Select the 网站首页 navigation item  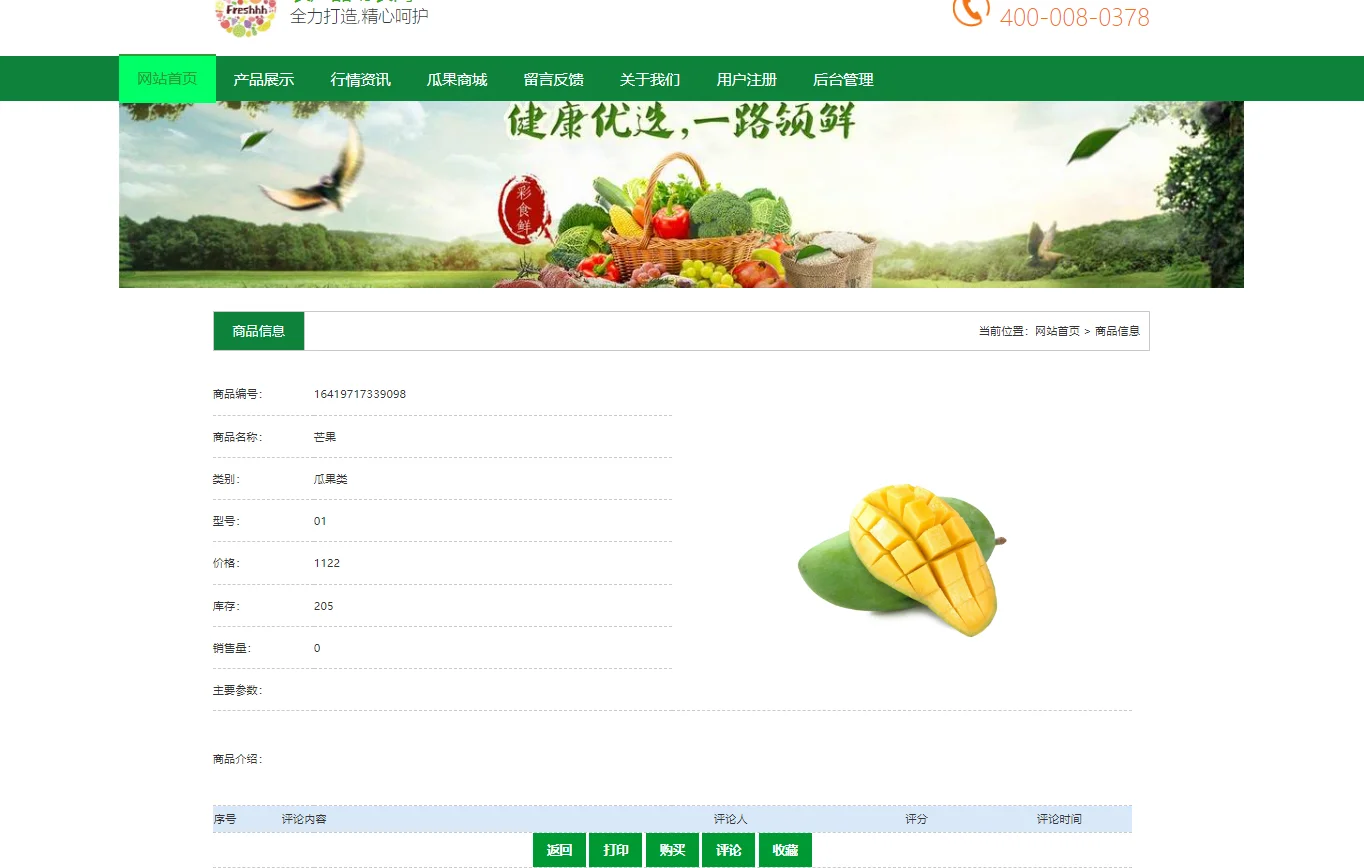[x=167, y=78]
